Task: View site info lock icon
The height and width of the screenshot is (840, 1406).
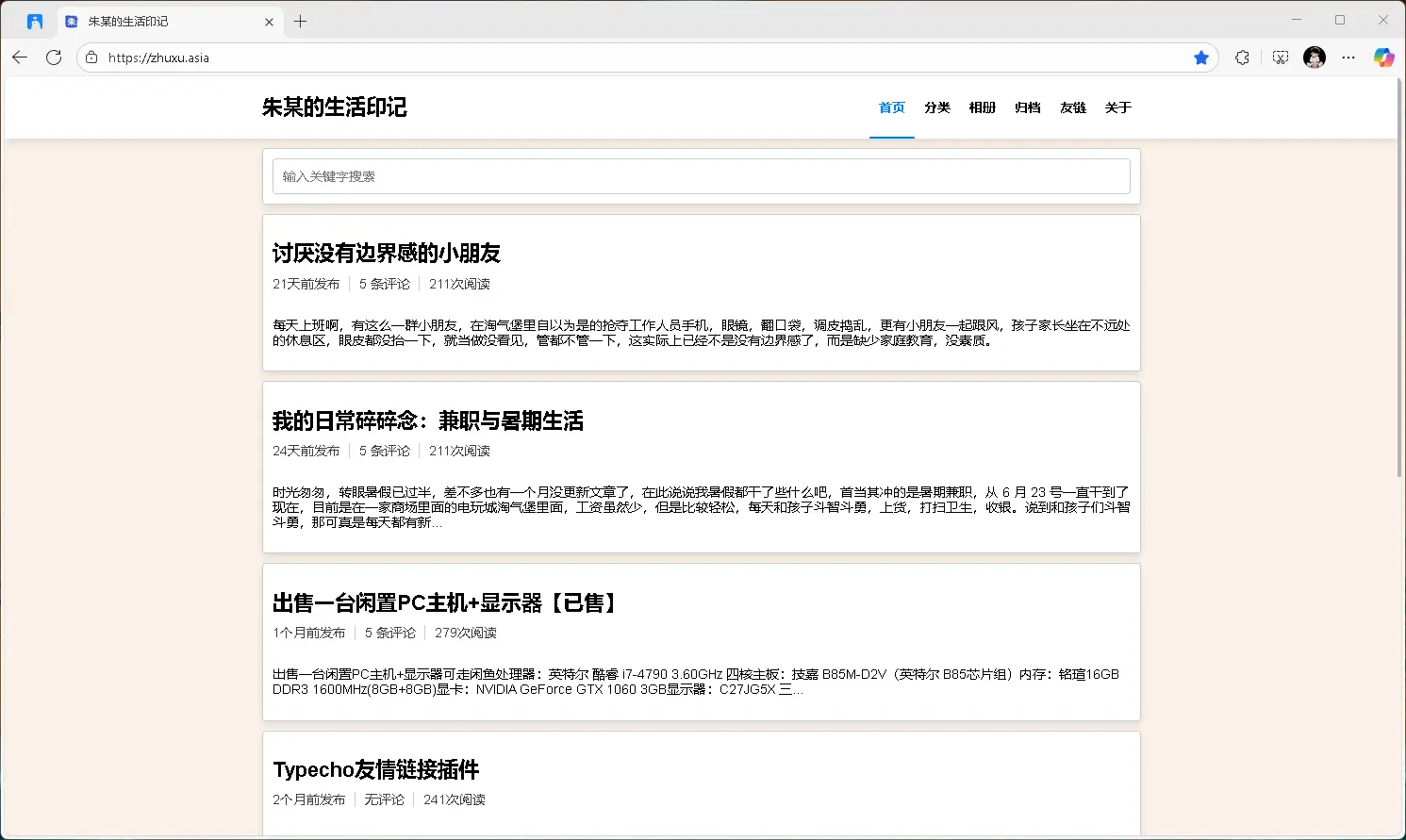Action: (x=91, y=58)
